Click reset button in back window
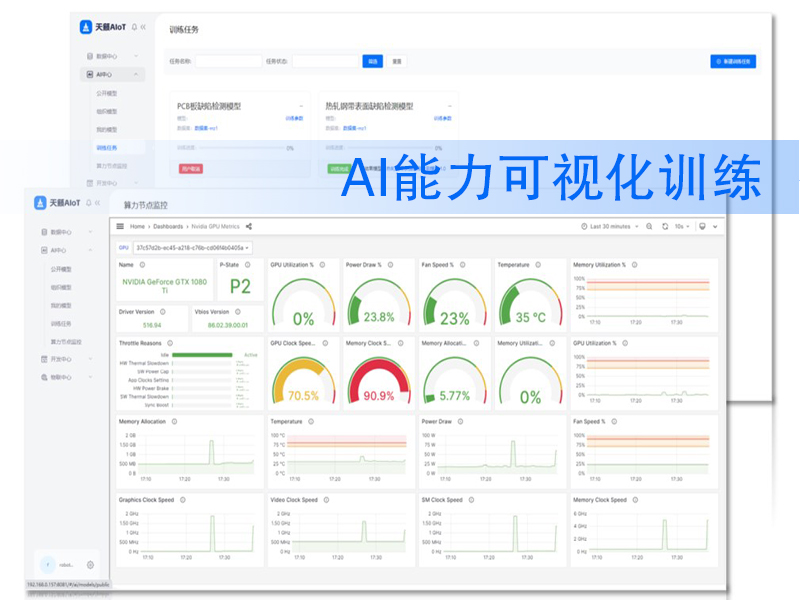800x600 pixels. coord(396,61)
